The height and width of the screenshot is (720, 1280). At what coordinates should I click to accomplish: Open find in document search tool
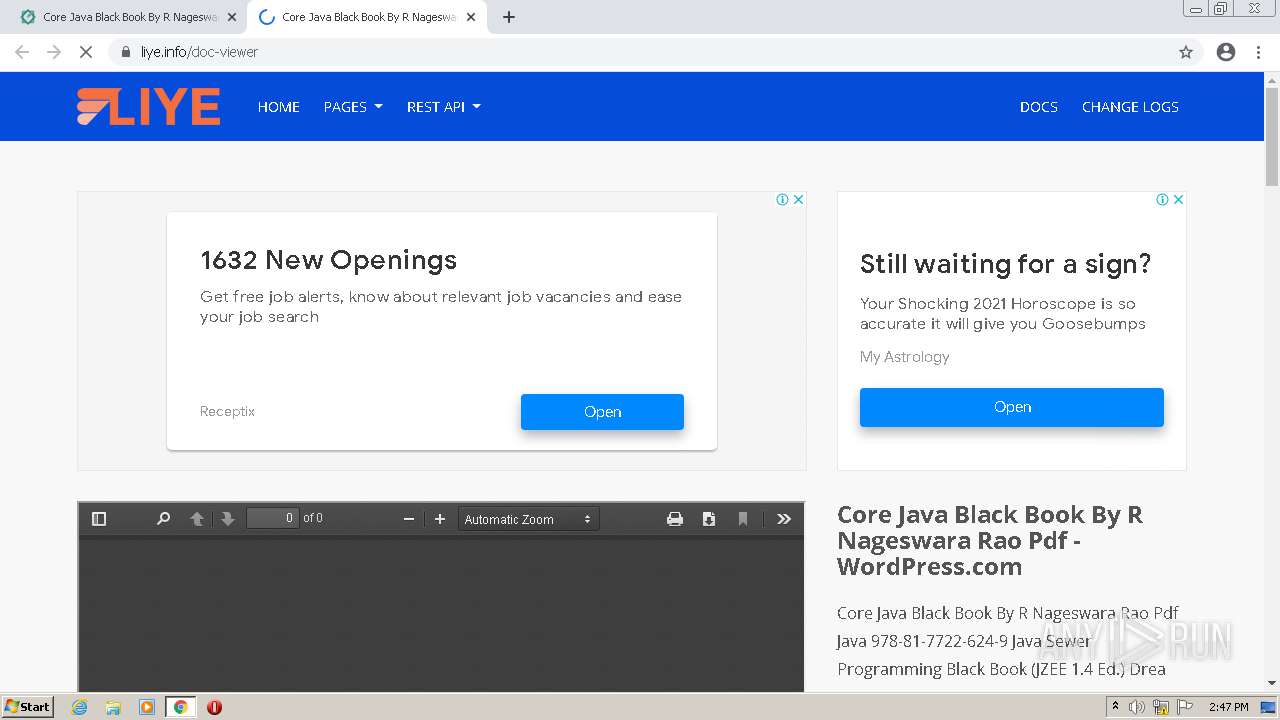point(163,518)
